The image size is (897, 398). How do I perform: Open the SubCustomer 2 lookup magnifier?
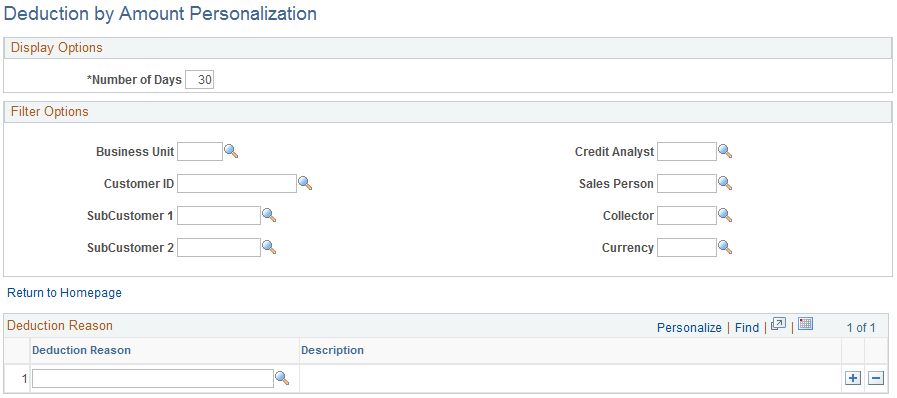(268, 248)
